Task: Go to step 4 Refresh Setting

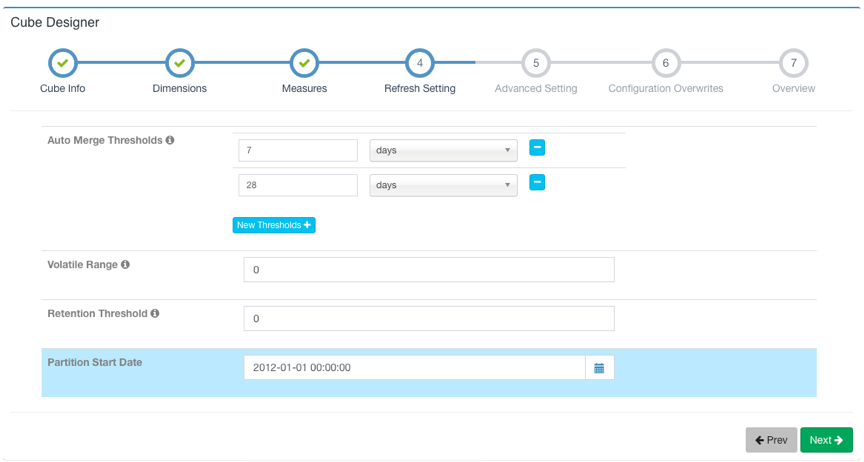Action: click(420, 63)
